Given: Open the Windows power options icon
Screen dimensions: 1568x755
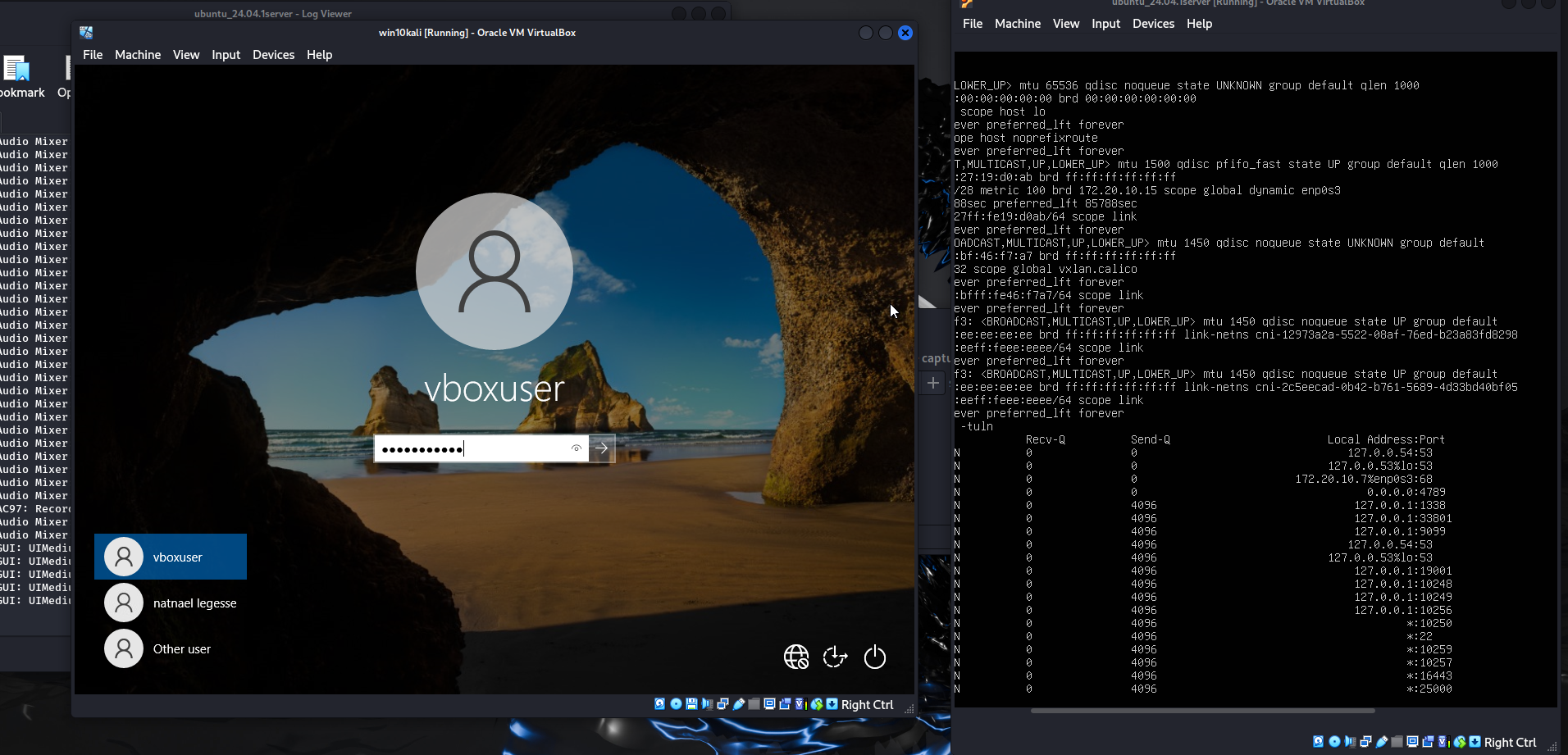Looking at the screenshot, I should pyautogui.click(x=875, y=657).
